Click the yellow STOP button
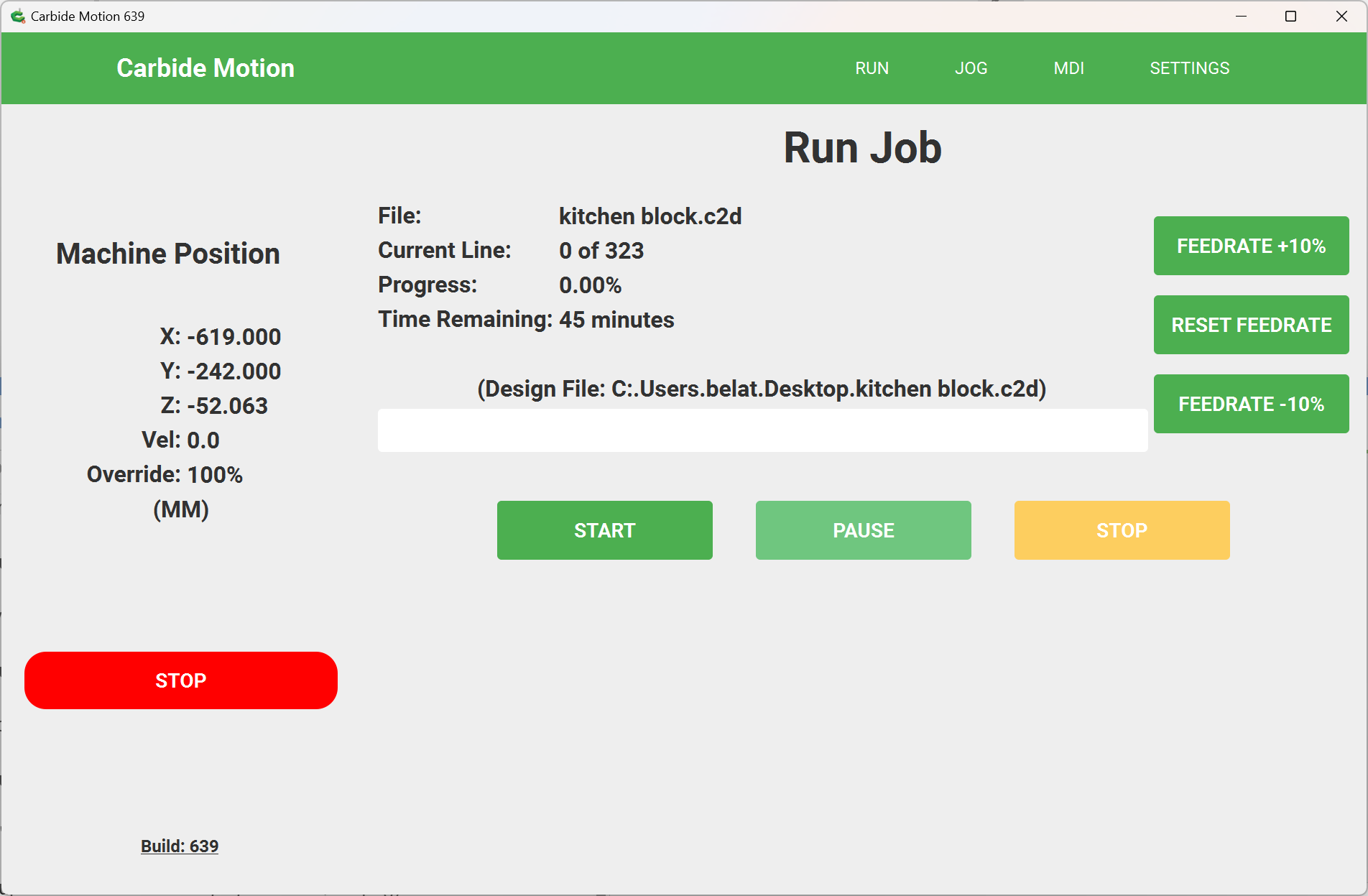The image size is (1368, 896). click(x=1122, y=530)
